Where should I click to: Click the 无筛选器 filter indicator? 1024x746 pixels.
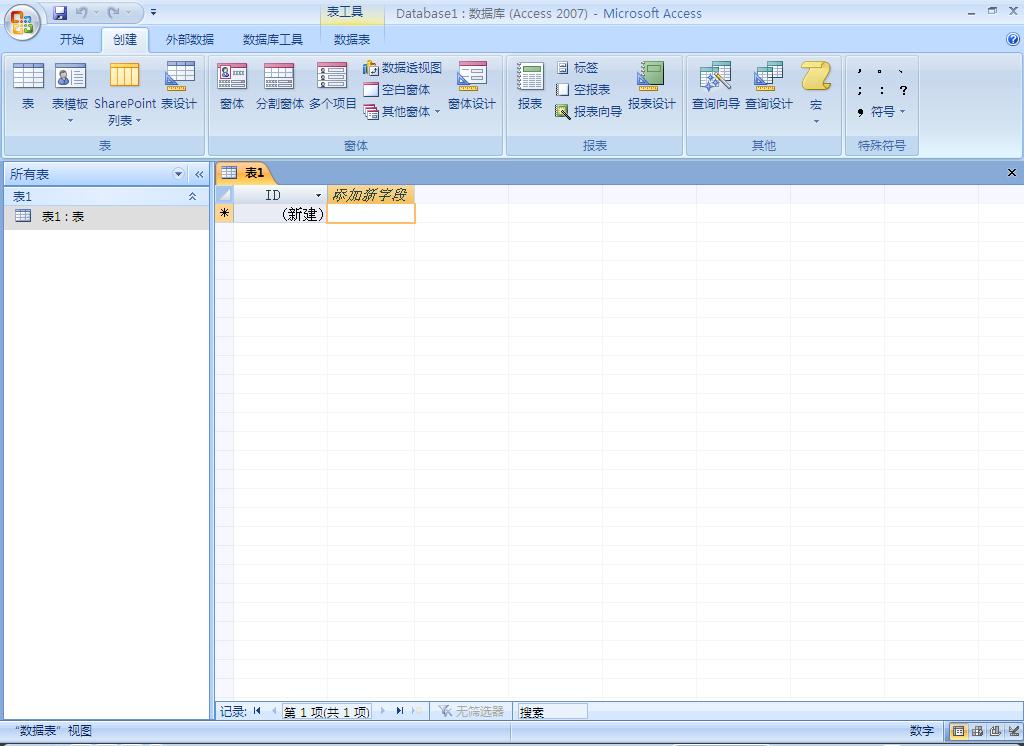[470, 711]
